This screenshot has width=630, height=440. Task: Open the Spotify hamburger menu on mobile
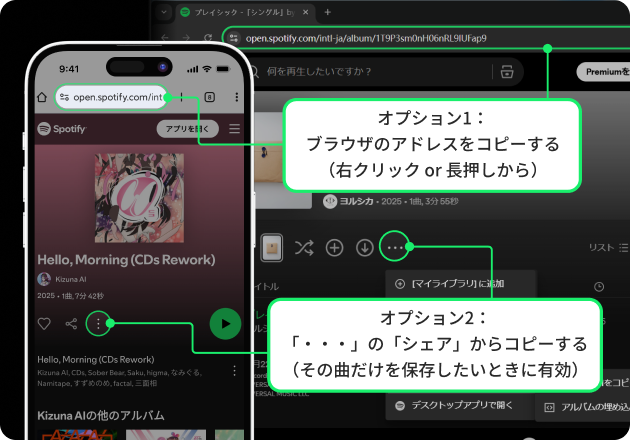tap(234, 129)
